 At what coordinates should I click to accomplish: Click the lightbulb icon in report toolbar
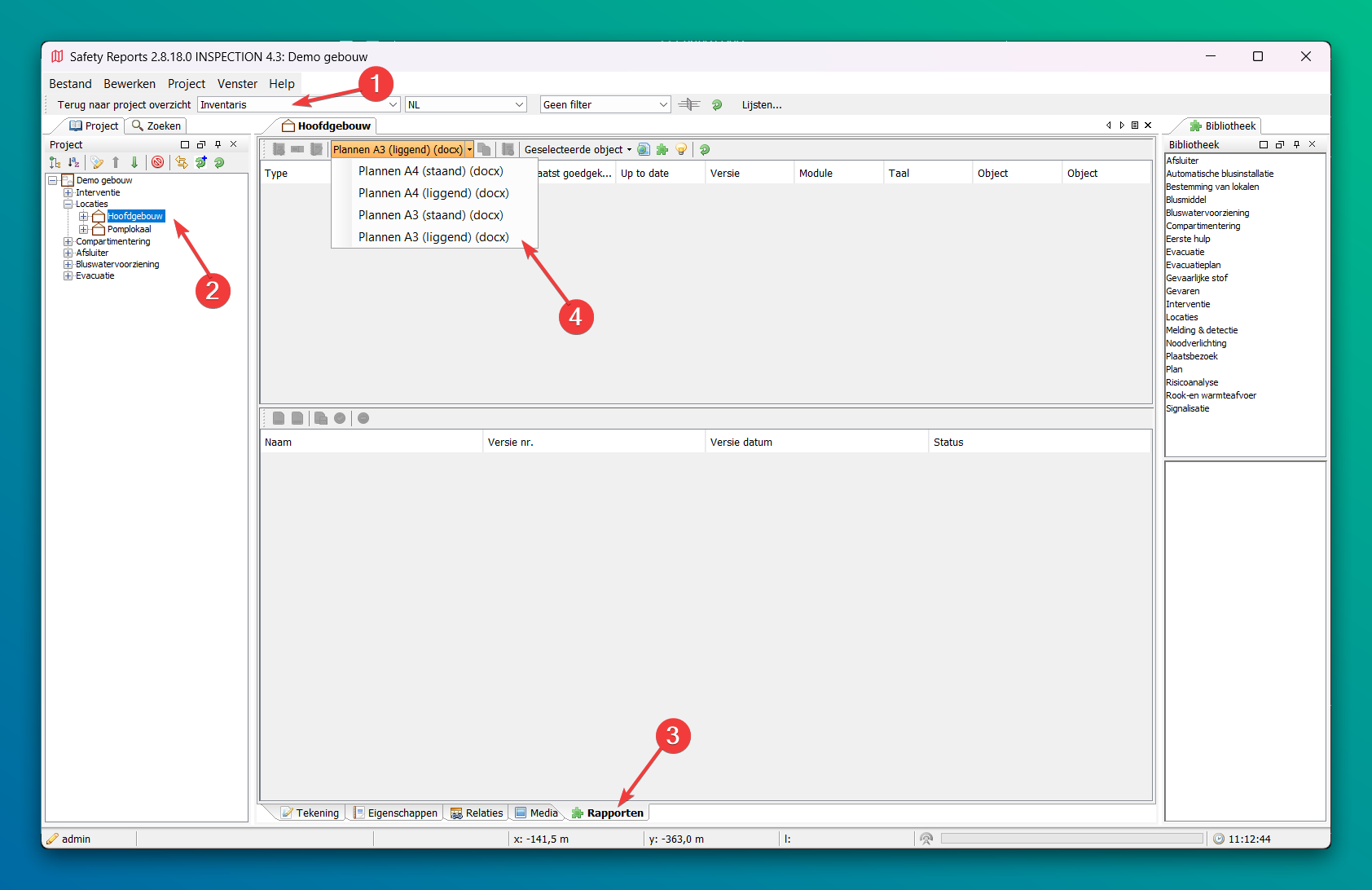681,150
